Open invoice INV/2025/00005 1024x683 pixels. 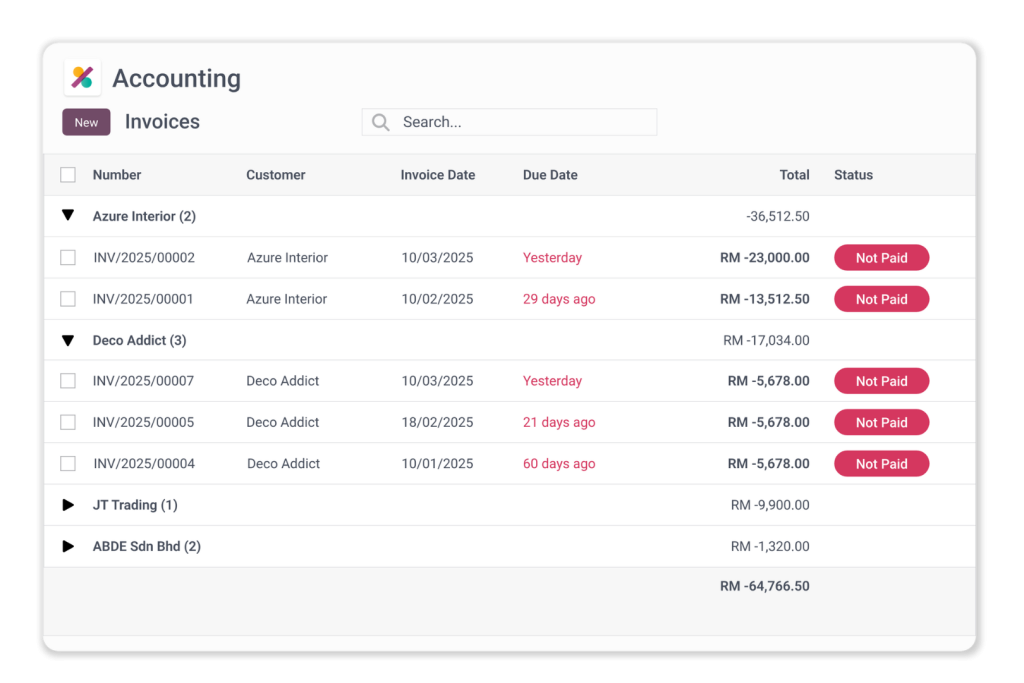[x=143, y=422]
